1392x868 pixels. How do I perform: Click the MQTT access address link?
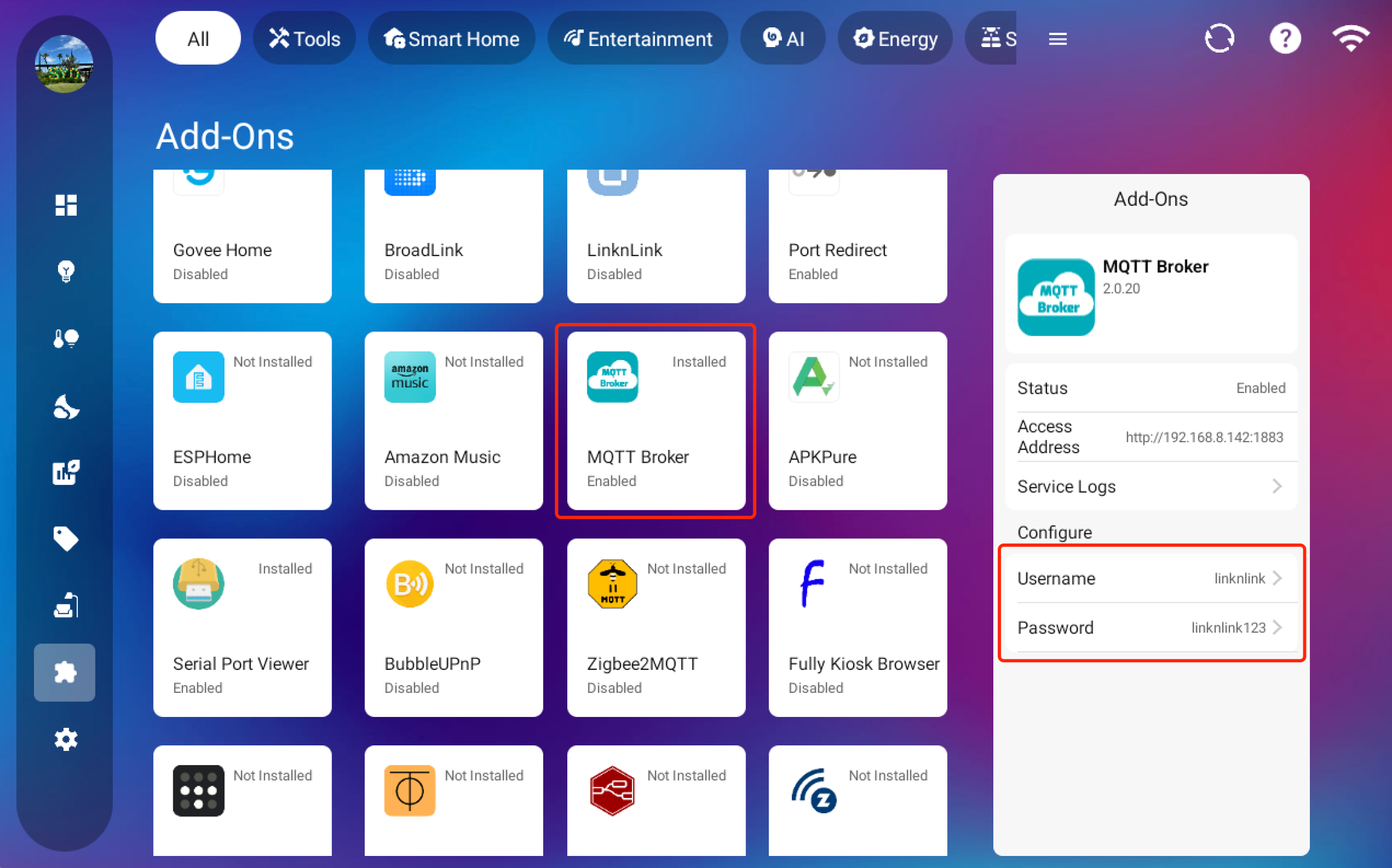(1203, 437)
